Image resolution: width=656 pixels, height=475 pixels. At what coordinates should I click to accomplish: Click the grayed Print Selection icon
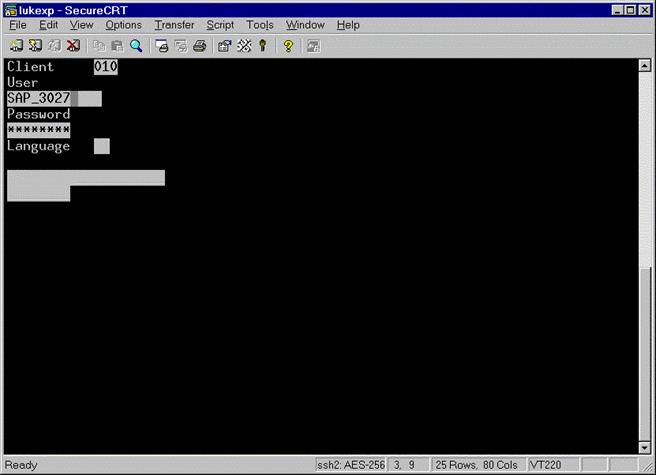[181, 46]
